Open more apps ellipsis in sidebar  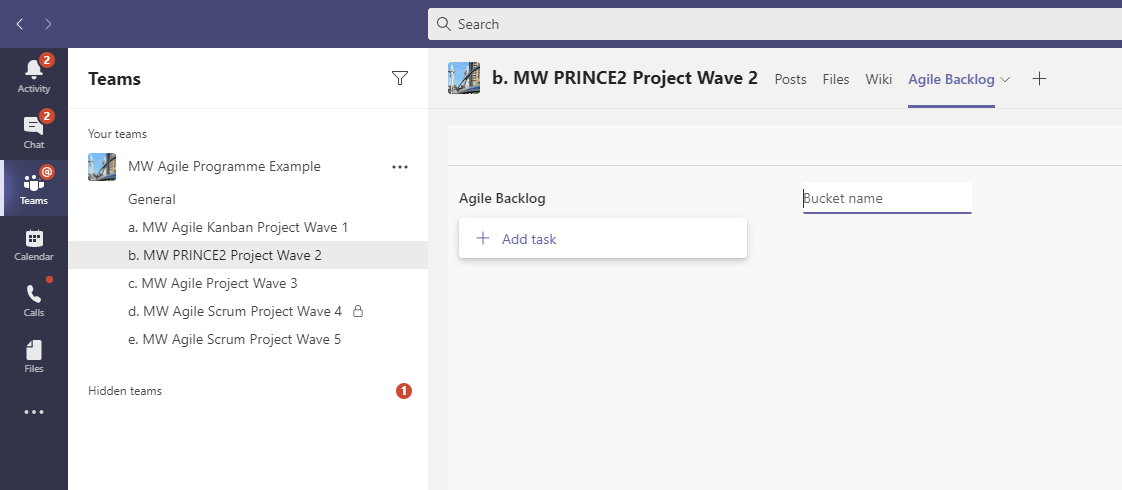(34, 411)
